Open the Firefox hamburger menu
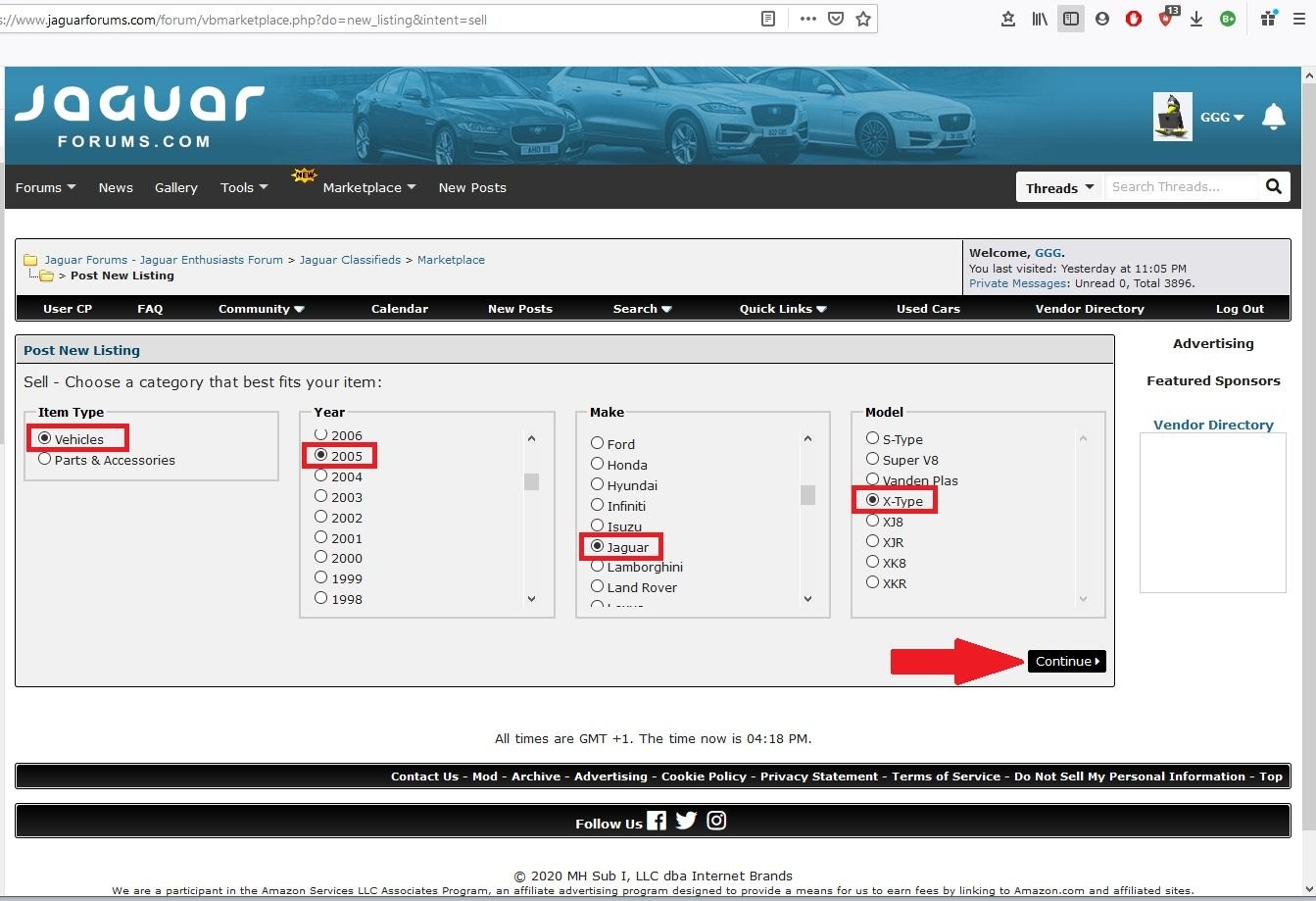The height and width of the screenshot is (901, 1316). (x=1299, y=19)
